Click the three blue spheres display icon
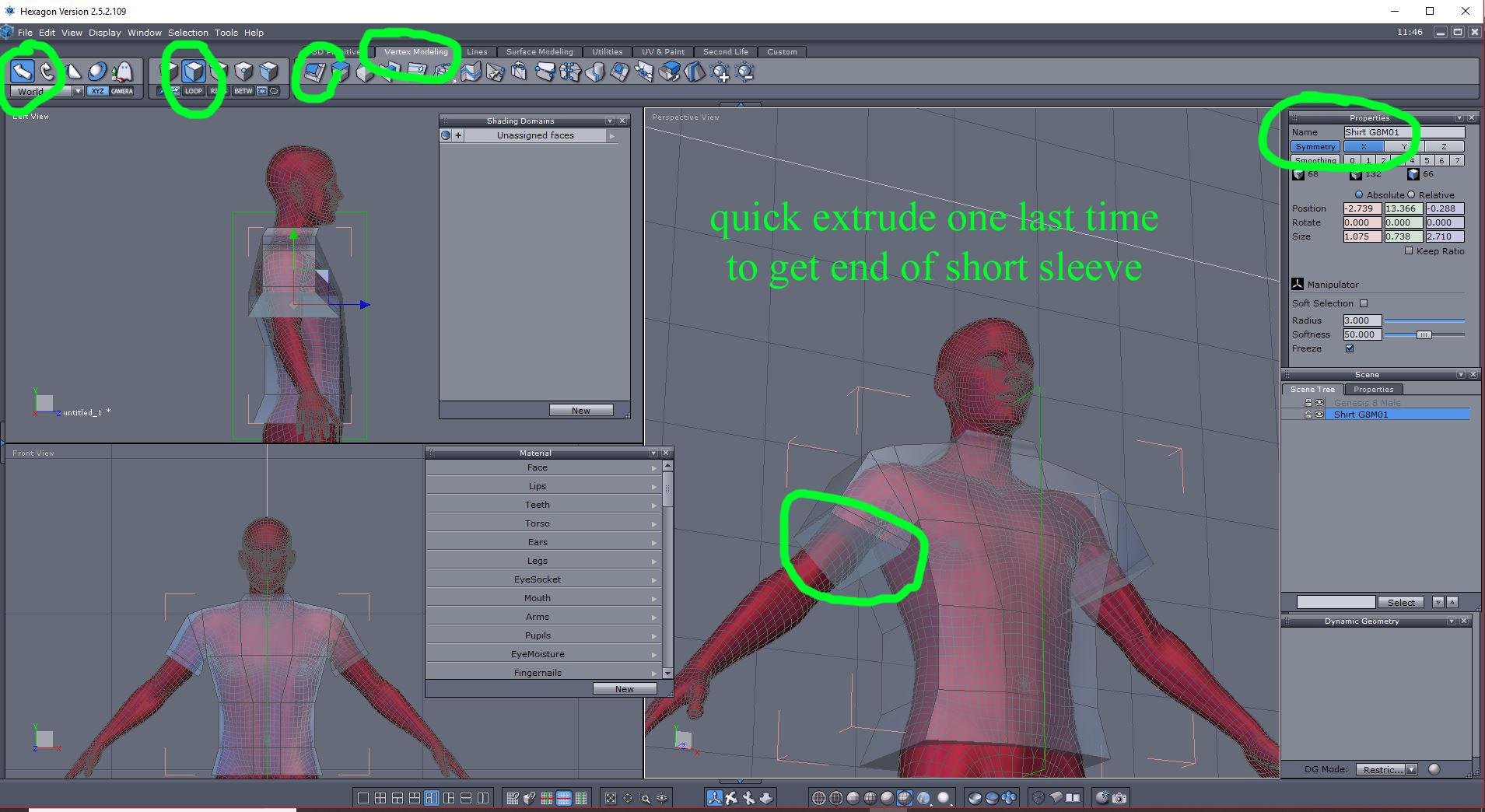 pos(1009,798)
